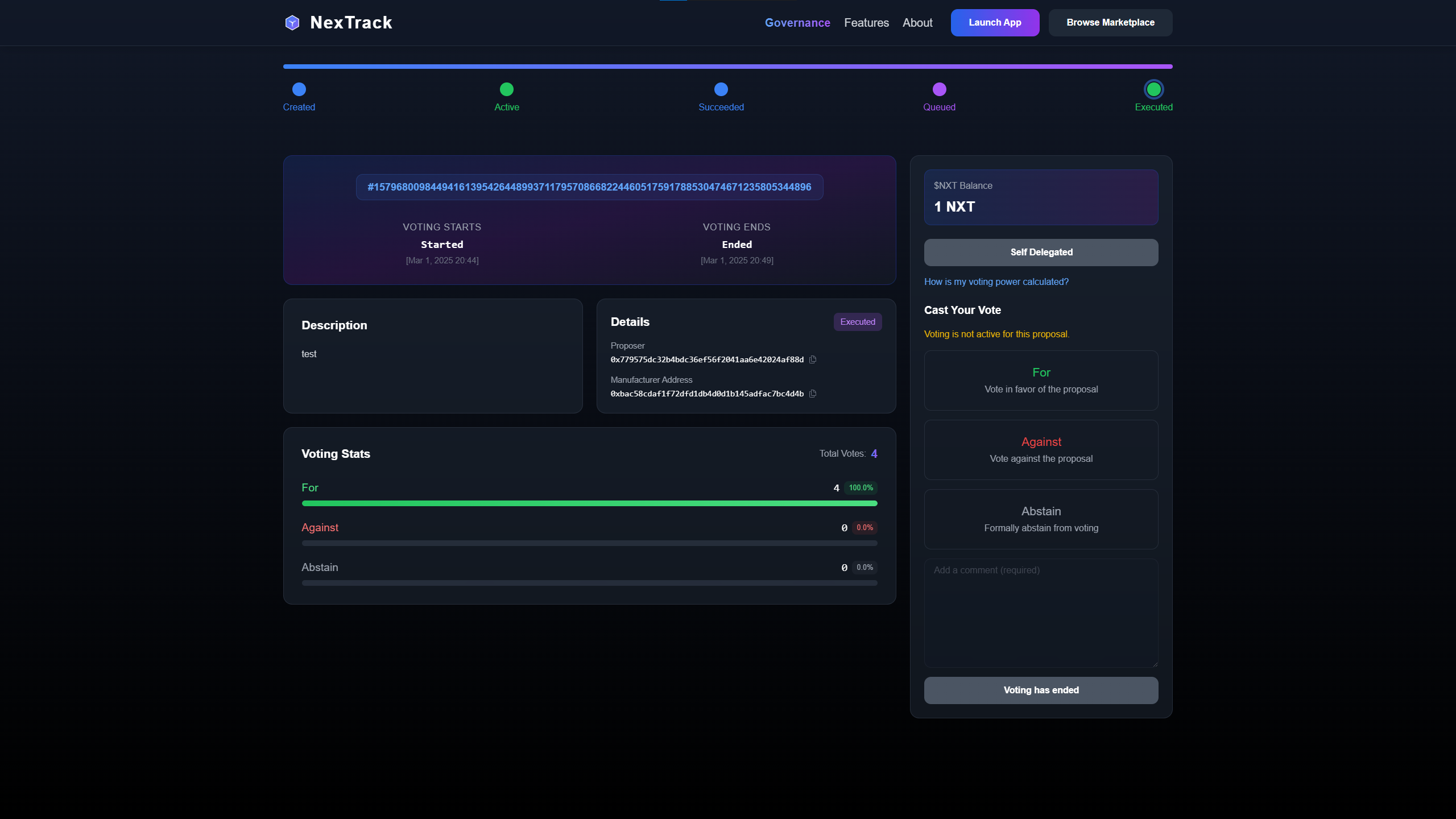This screenshot has width=1456, height=819.
Task: Select the Against vote option
Action: pos(1041,449)
